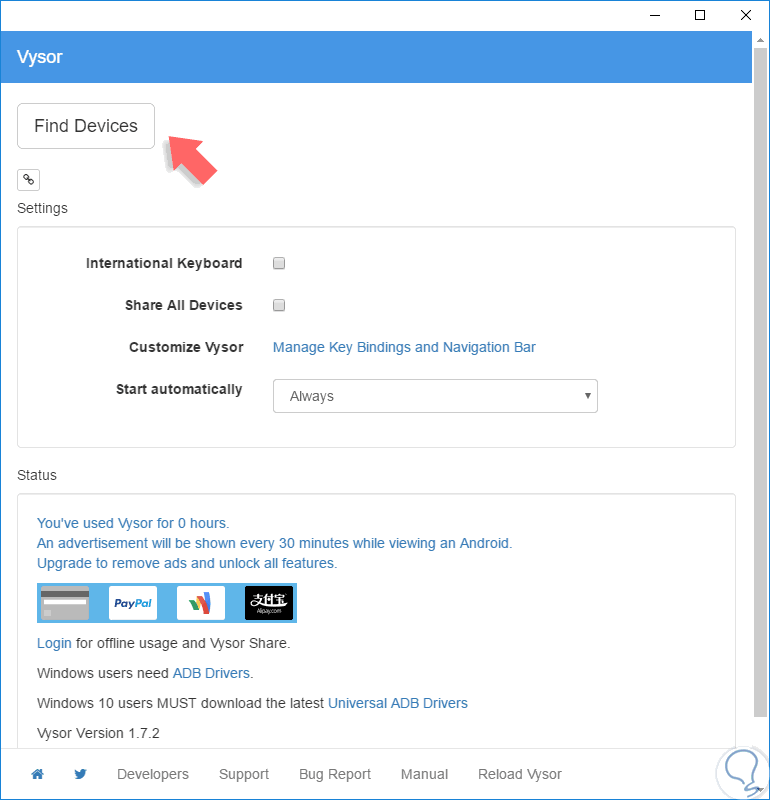
Task: Click Upgrade to remove ads link
Action: pos(187,563)
